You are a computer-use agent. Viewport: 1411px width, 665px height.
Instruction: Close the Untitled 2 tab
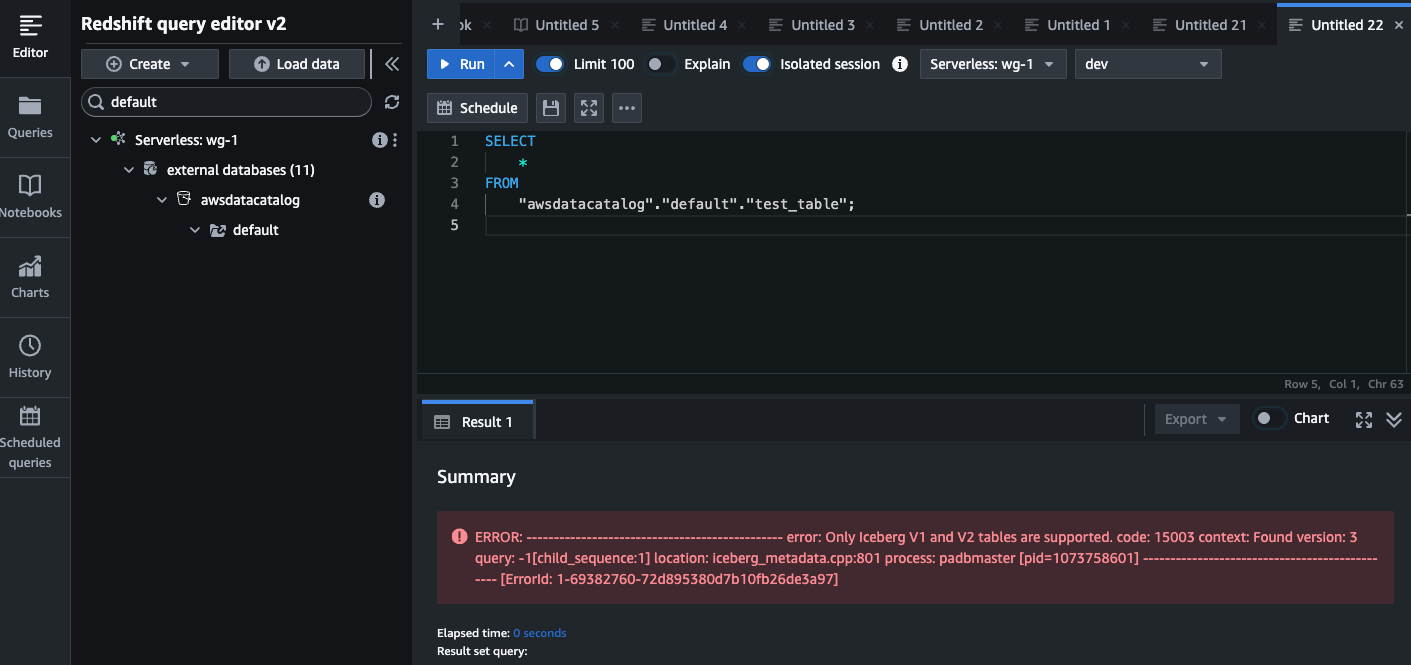998,25
